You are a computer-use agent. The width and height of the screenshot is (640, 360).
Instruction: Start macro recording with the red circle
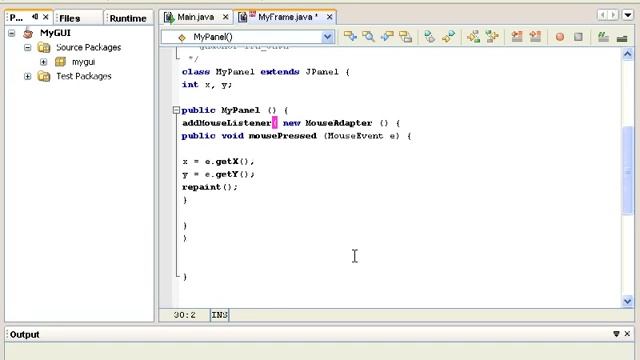(560, 37)
